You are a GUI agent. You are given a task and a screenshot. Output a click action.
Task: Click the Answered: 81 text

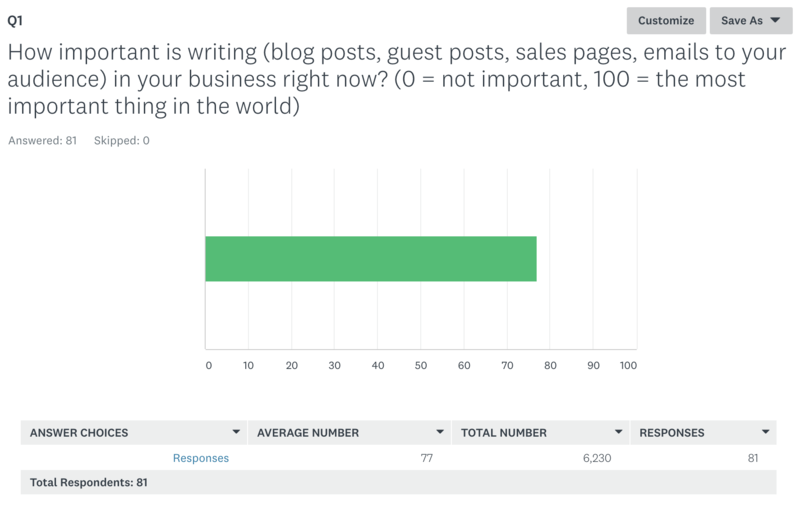42,141
